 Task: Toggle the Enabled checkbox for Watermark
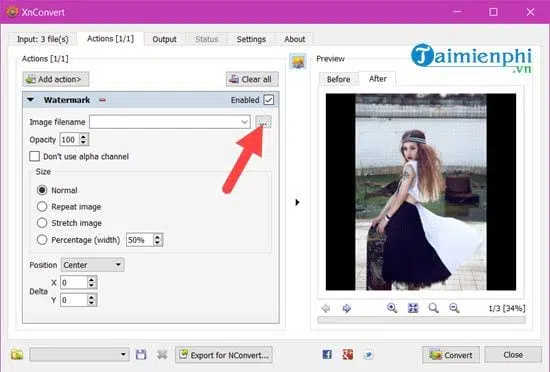269,100
